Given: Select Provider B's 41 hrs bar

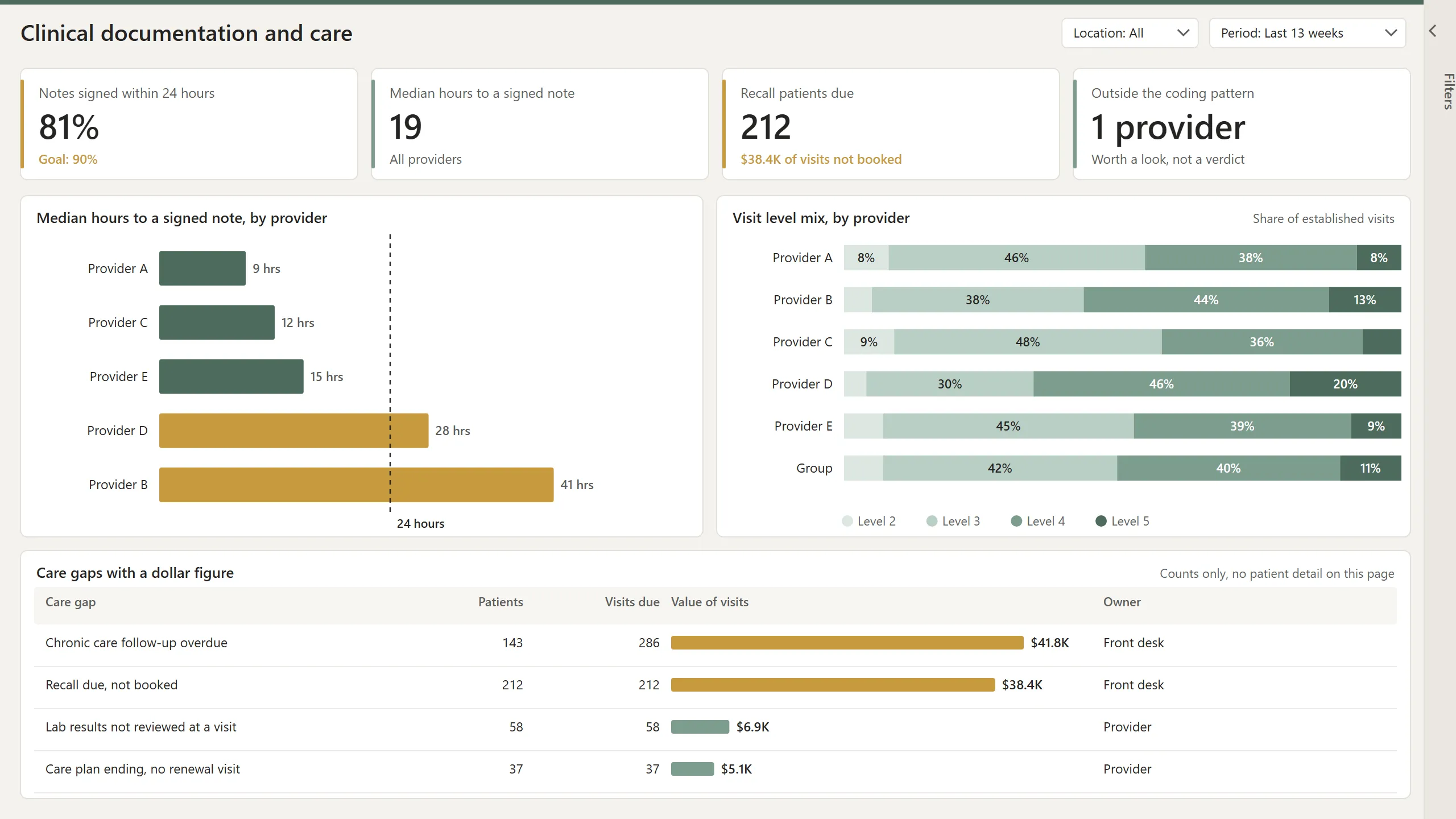Looking at the screenshot, I should tap(356, 485).
